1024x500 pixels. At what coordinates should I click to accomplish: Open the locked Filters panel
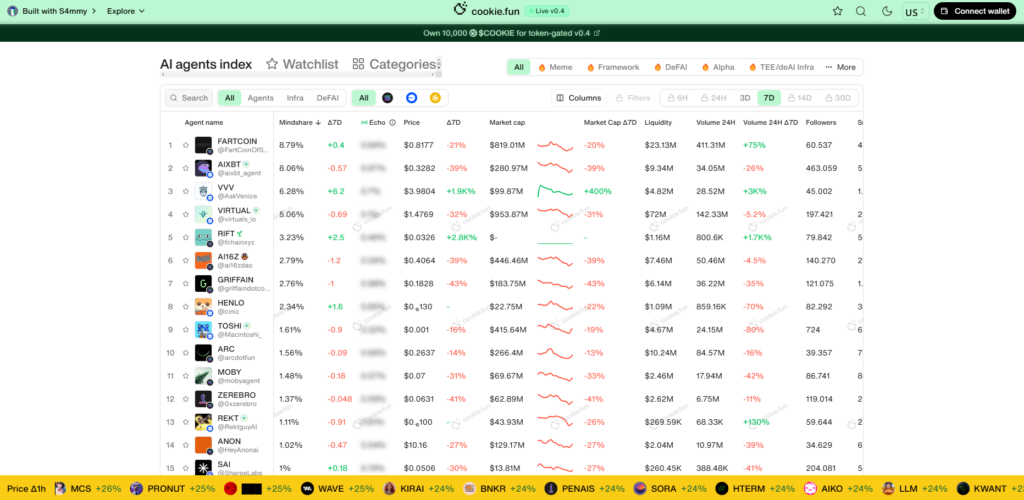point(633,98)
